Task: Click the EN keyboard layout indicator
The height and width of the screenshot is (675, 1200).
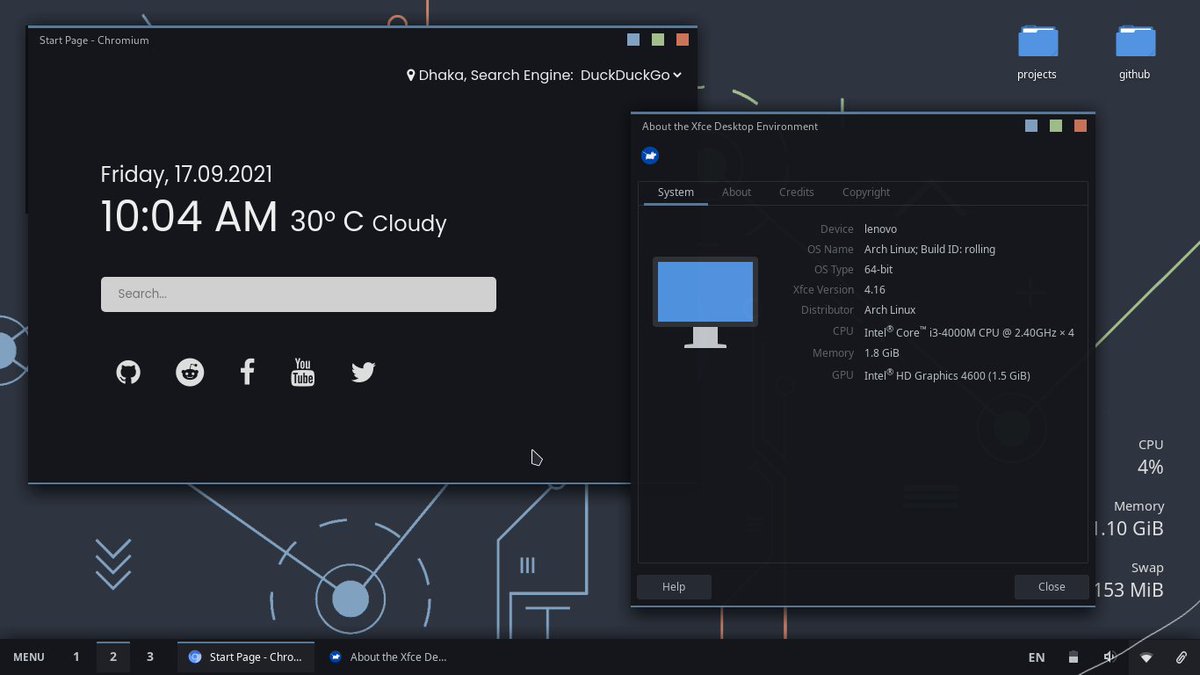Action: (1037, 657)
